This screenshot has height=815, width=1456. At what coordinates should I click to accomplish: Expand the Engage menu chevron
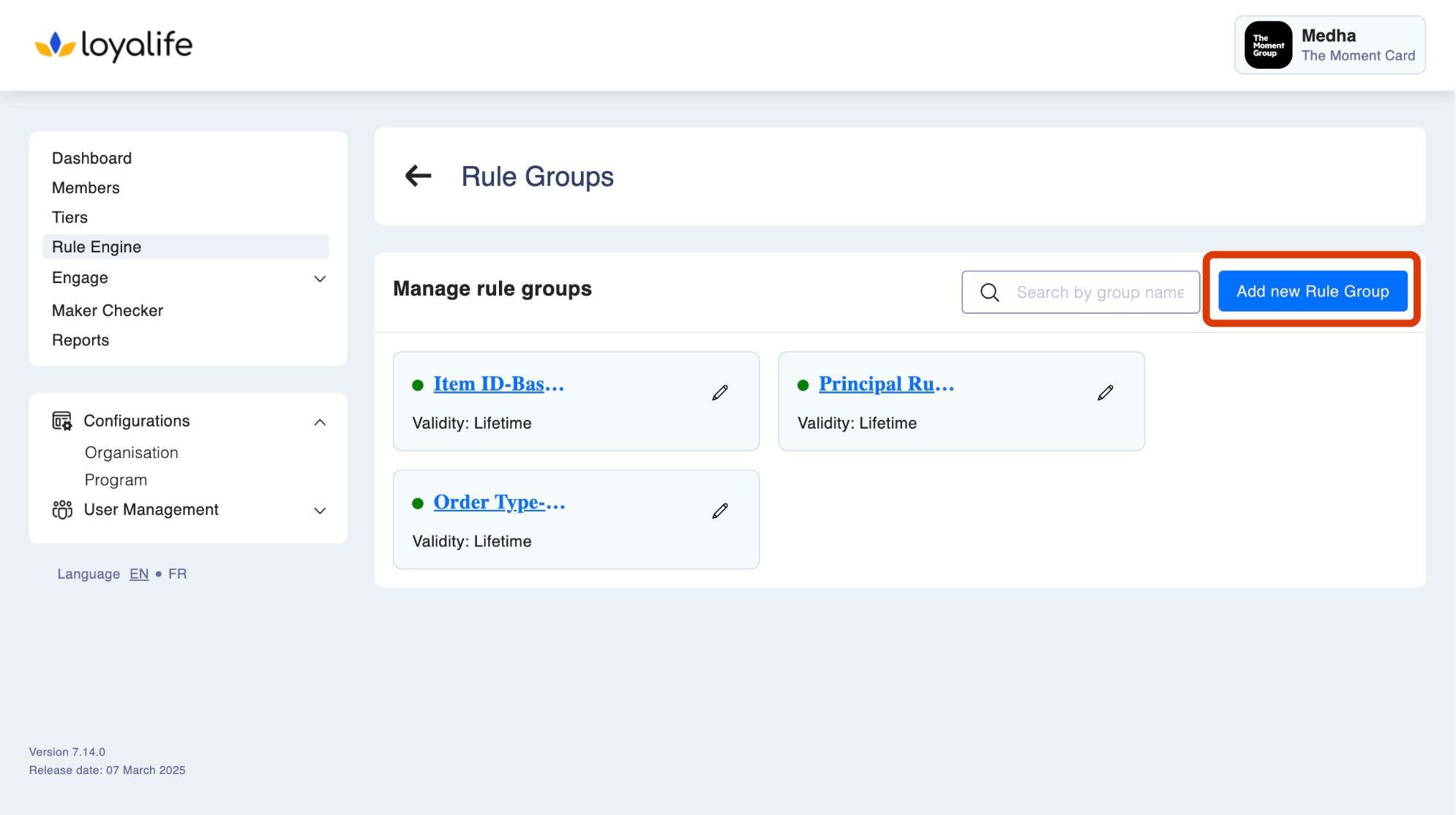coord(320,279)
